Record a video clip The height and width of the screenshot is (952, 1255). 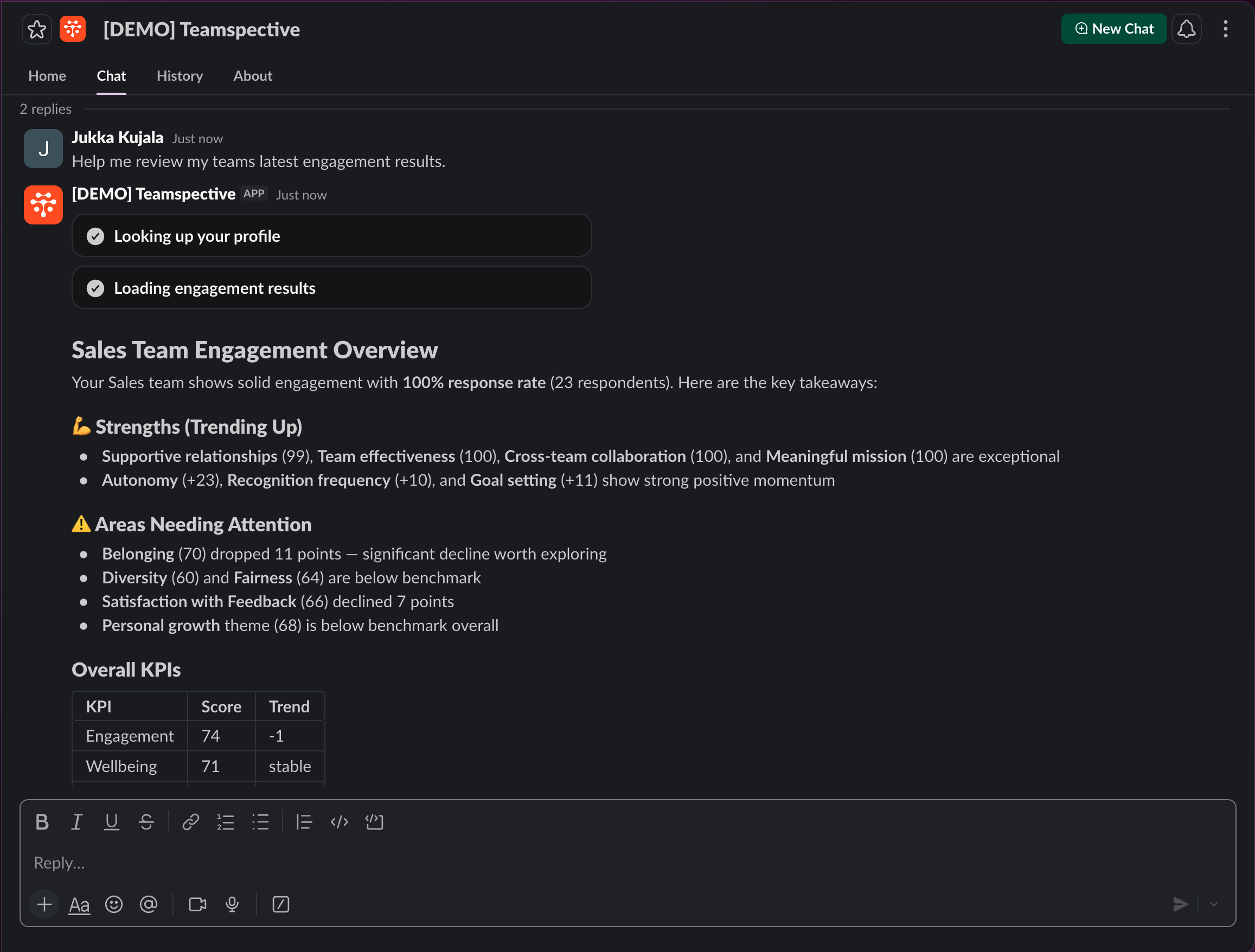tap(197, 904)
